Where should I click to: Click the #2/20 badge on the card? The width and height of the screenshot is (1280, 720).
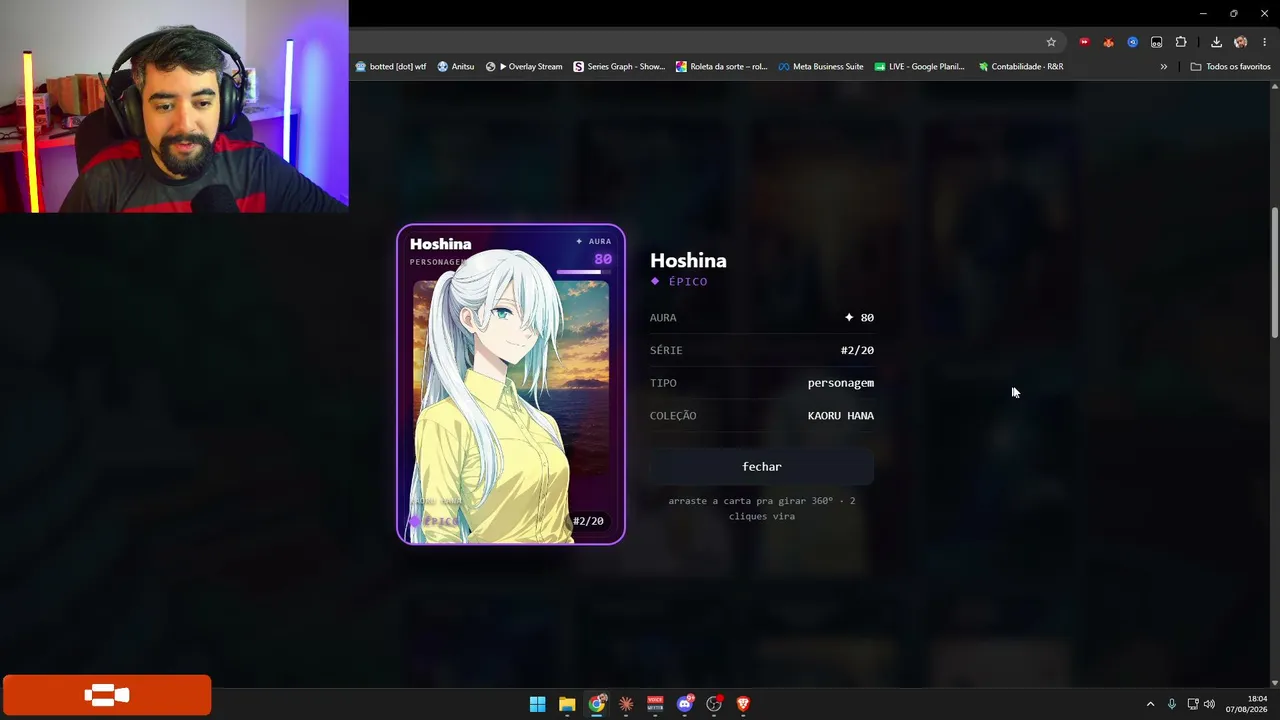[x=588, y=521]
